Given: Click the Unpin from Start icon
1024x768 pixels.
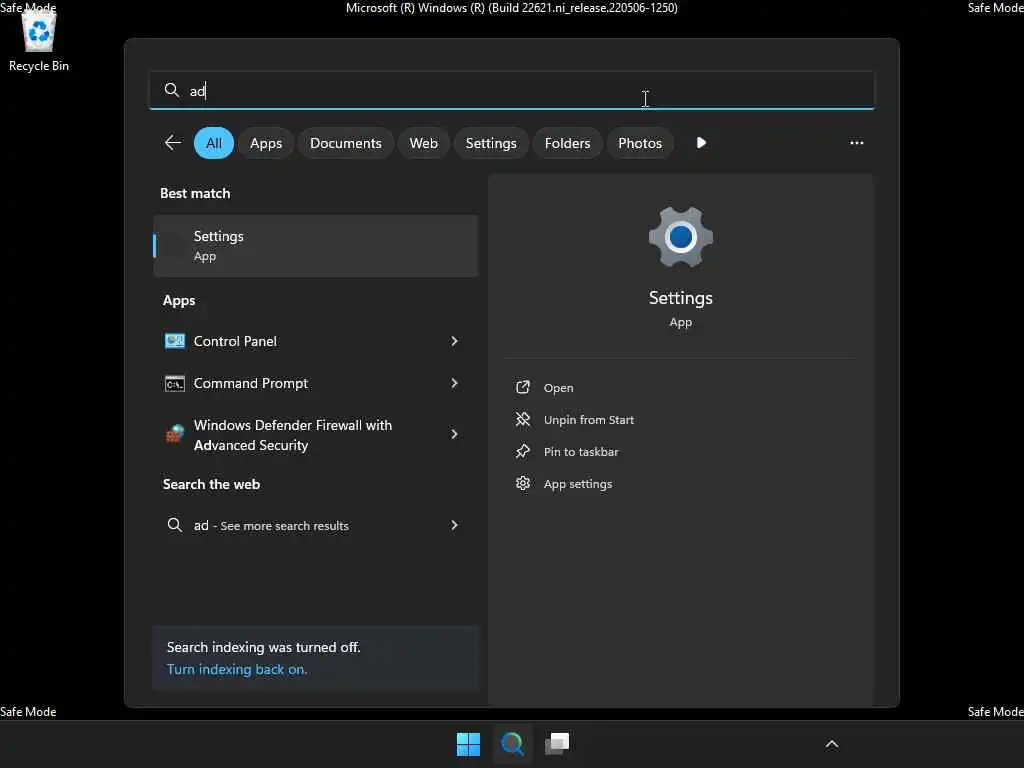Looking at the screenshot, I should (522, 419).
